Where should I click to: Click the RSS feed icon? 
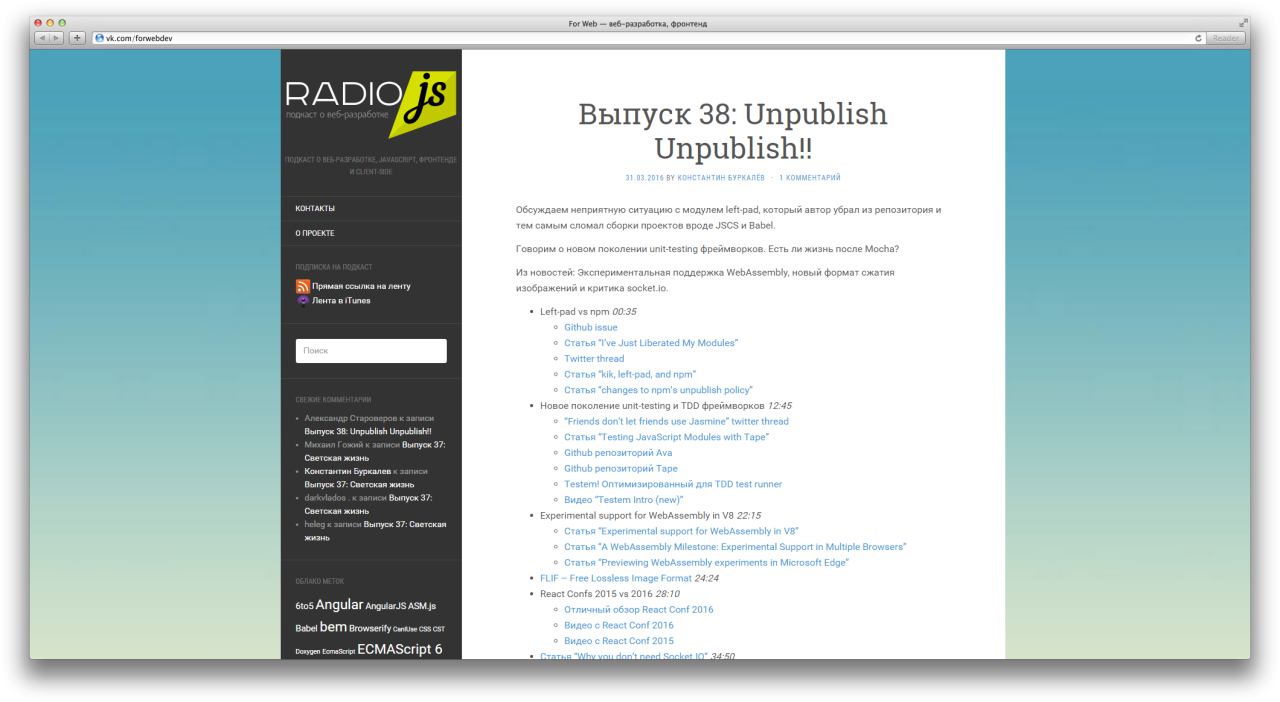point(302,286)
